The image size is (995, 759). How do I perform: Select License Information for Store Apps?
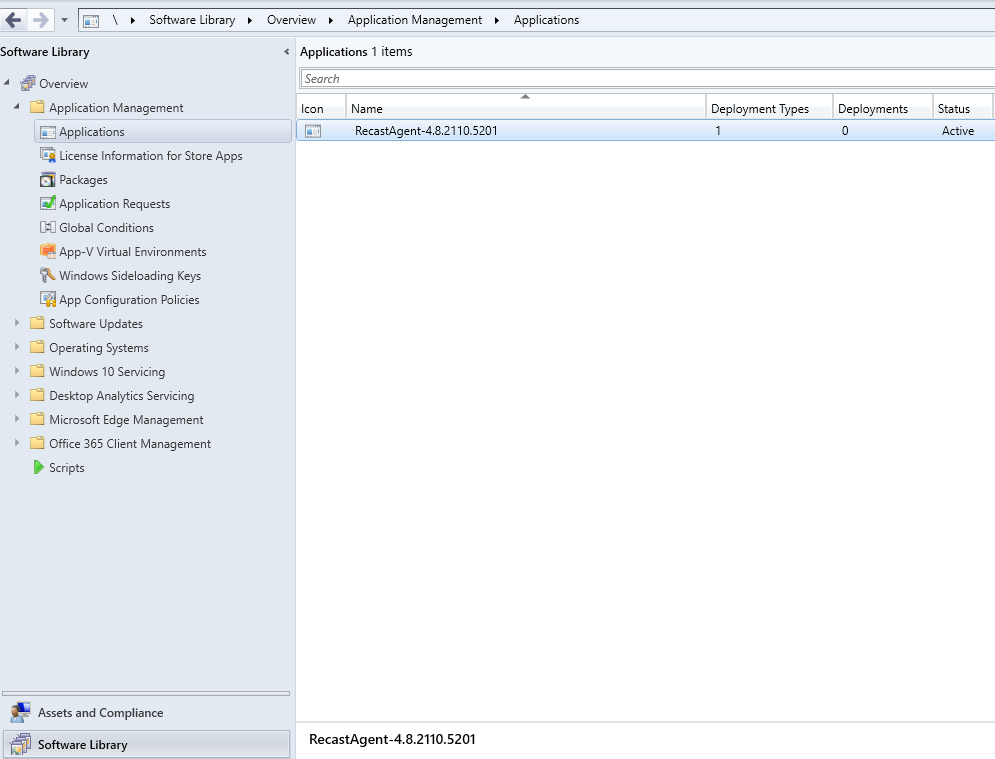[x=150, y=155]
